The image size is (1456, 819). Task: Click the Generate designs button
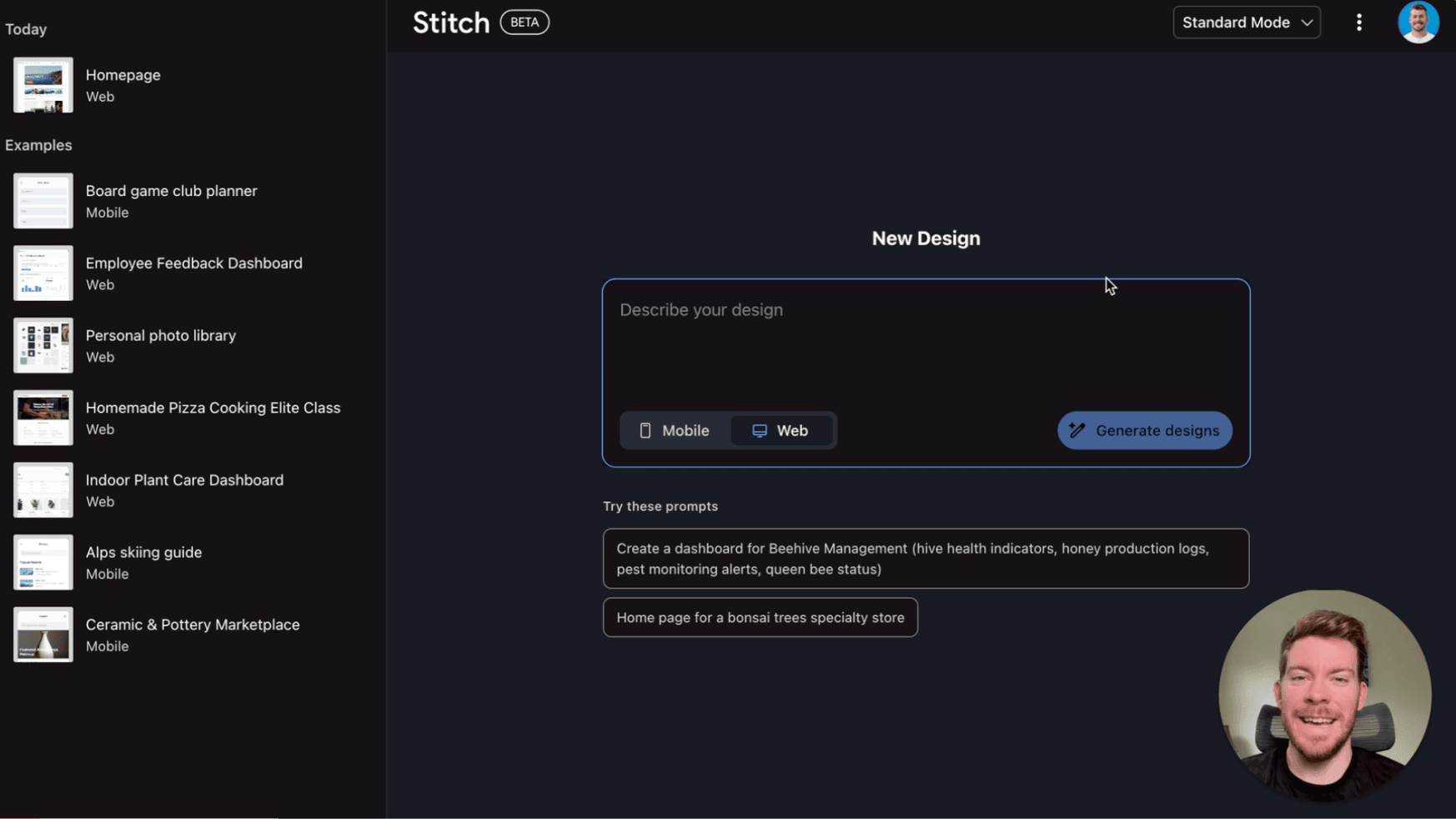tap(1144, 430)
